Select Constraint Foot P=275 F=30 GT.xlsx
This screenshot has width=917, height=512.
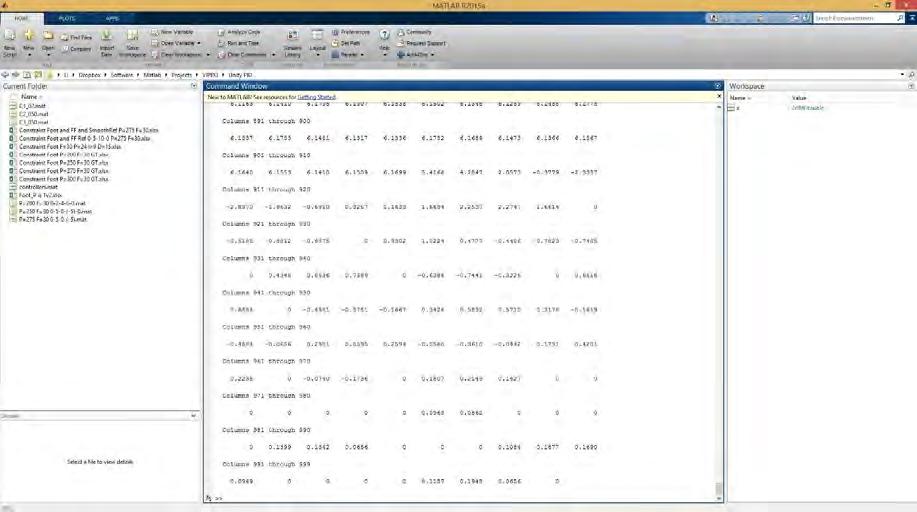(x=63, y=171)
